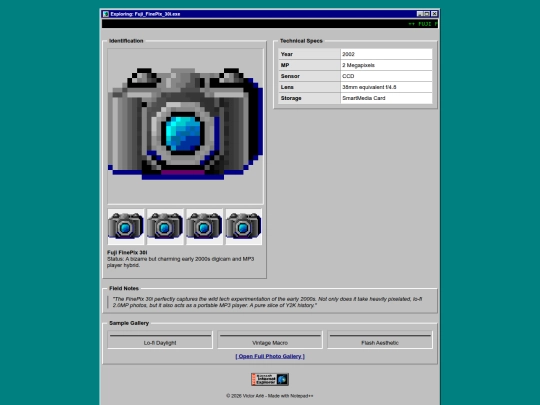Minimize the Exploring window

pos(420,14)
